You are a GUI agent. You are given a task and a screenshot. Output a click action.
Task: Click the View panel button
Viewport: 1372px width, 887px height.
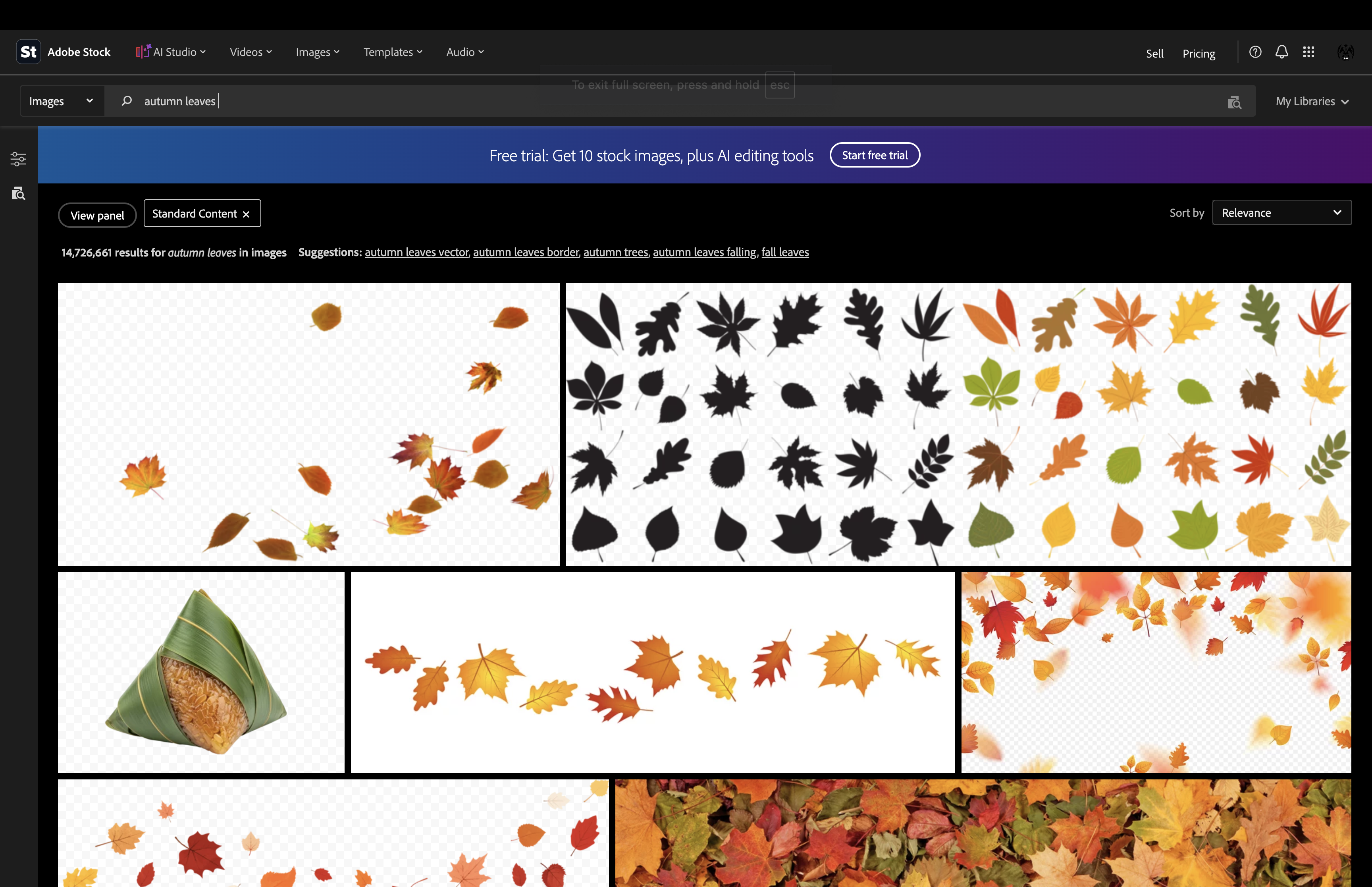(97, 215)
